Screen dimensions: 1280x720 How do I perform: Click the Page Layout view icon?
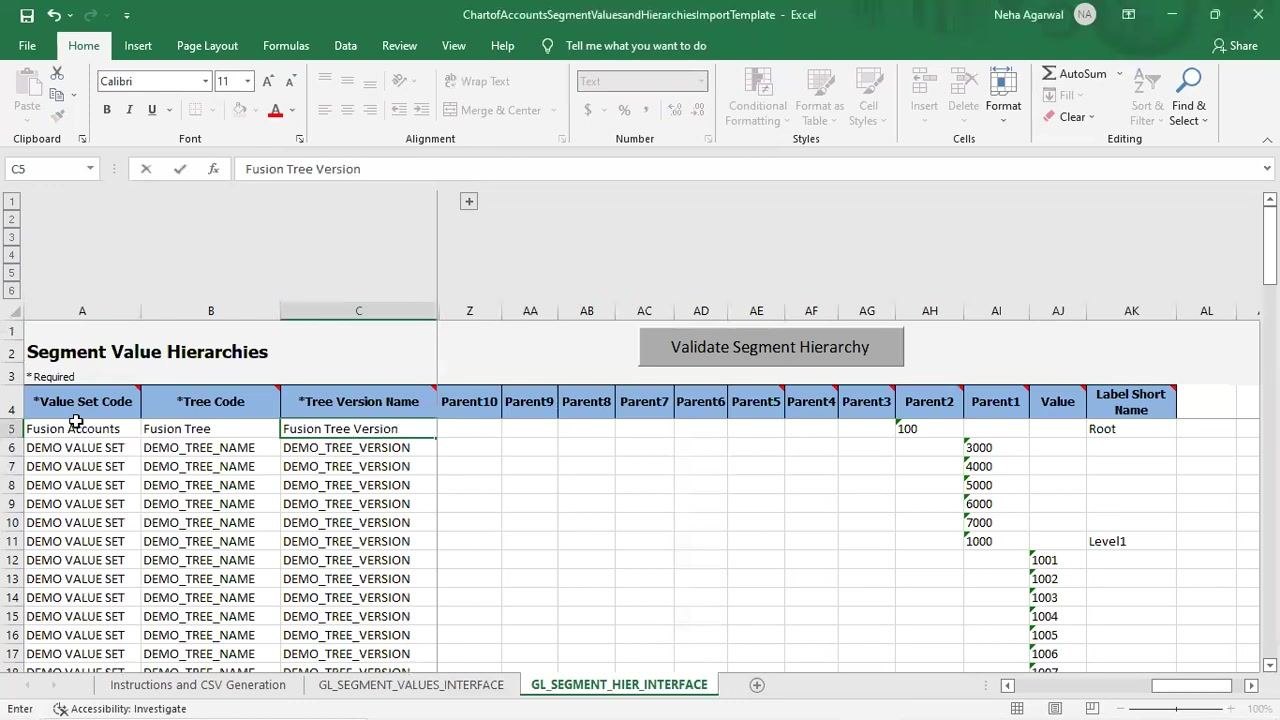(1055, 709)
